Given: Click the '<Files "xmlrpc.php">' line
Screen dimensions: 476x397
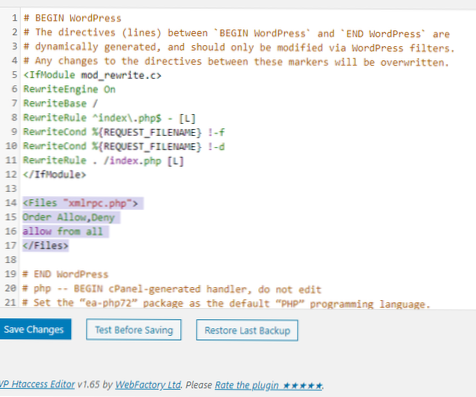Looking at the screenshot, I should 80,203.
